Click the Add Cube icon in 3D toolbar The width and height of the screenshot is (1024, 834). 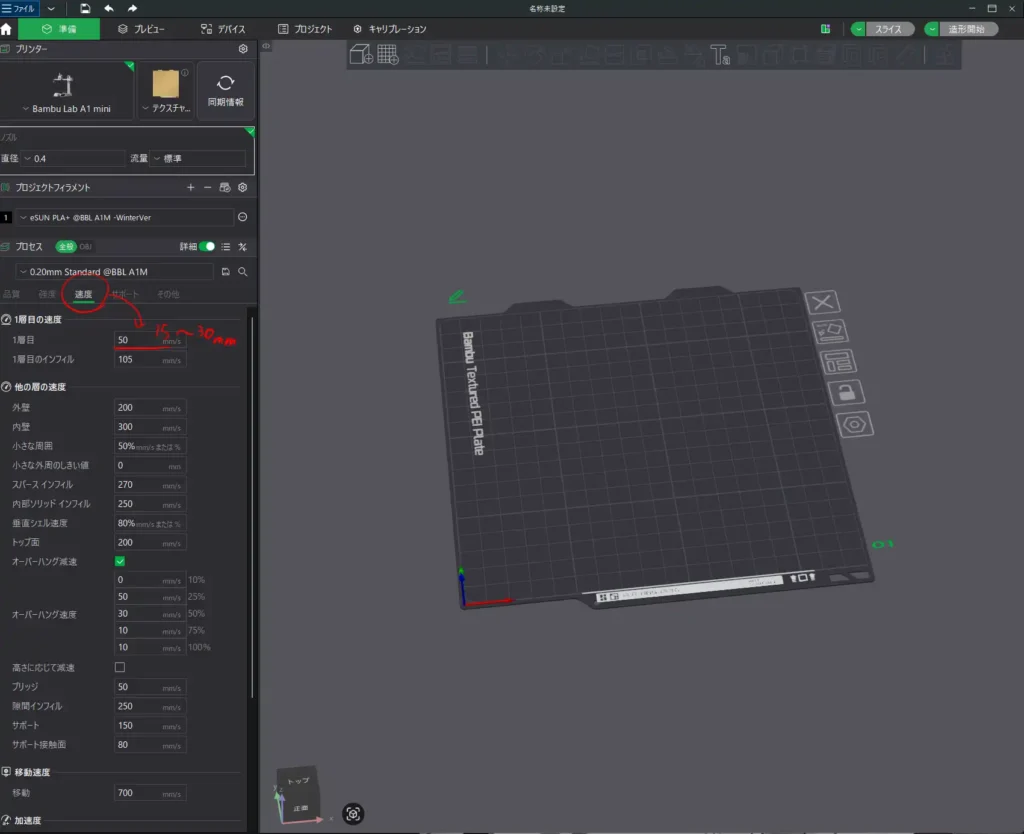pyautogui.click(x=361, y=55)
